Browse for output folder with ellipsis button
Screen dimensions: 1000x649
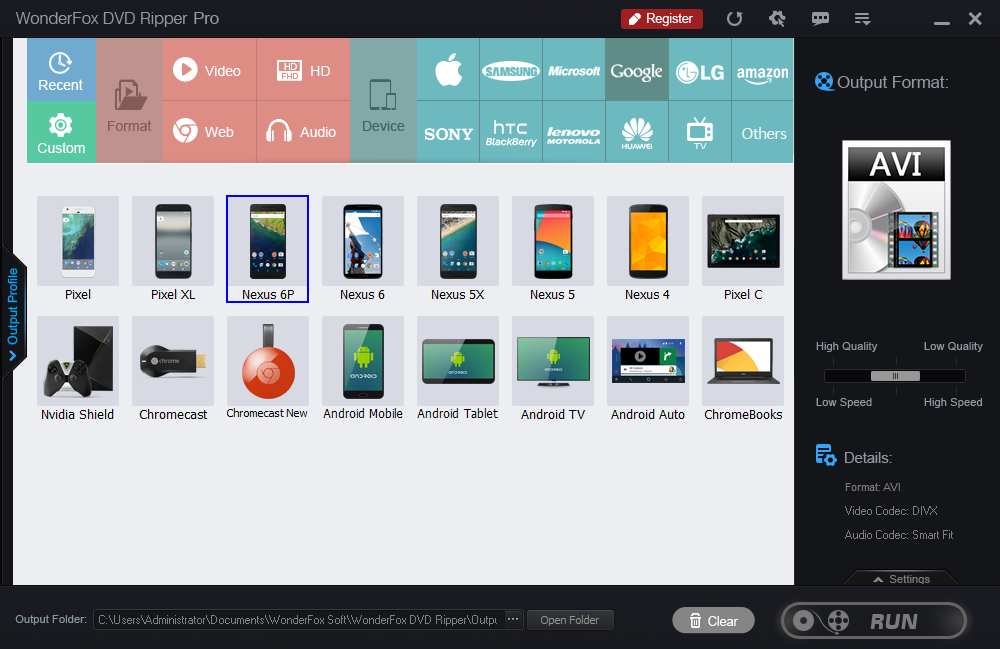[513, 619]
